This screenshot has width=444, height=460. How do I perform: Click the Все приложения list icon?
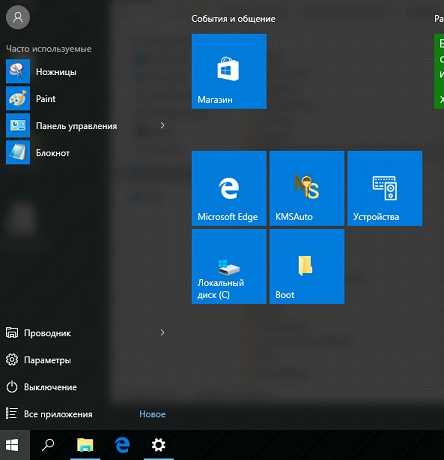click(x=12, y=414)
